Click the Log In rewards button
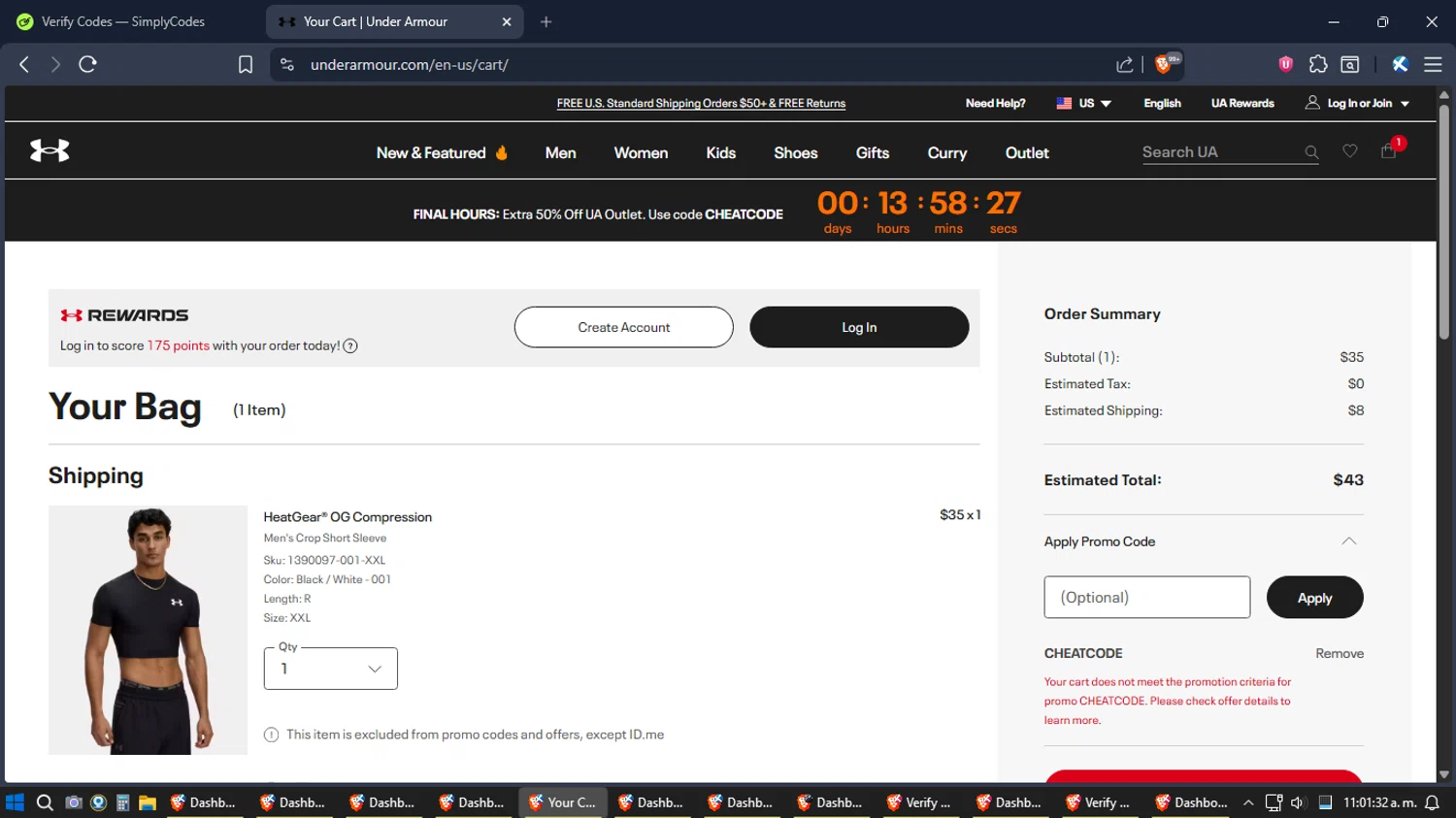Image resolution: width=1456 pixels, height=818 pixels. click(x=859, y=327)
